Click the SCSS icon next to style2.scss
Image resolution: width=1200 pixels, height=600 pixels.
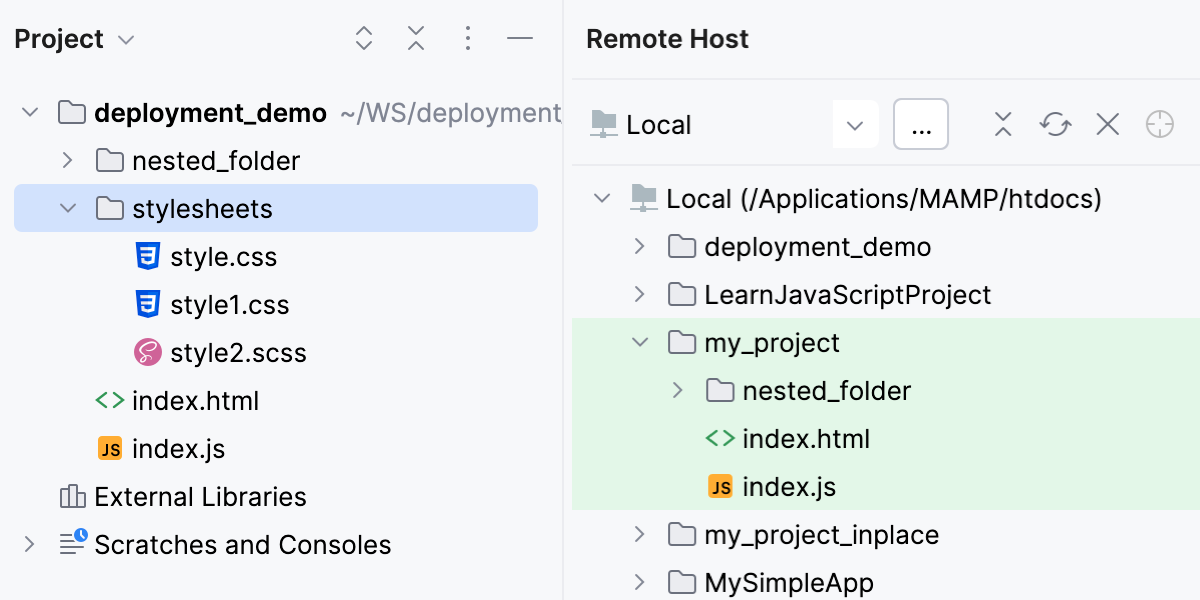[148, 352]
